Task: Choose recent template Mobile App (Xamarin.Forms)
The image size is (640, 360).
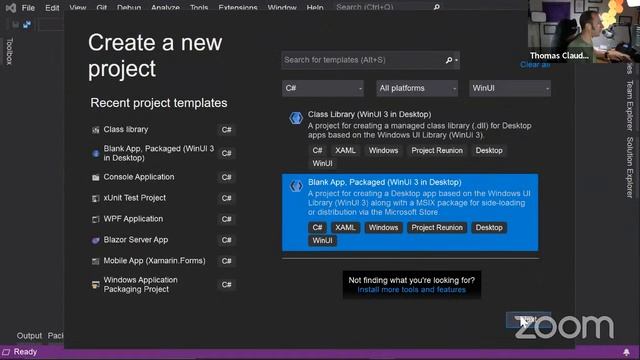Action: coord(162,261)
